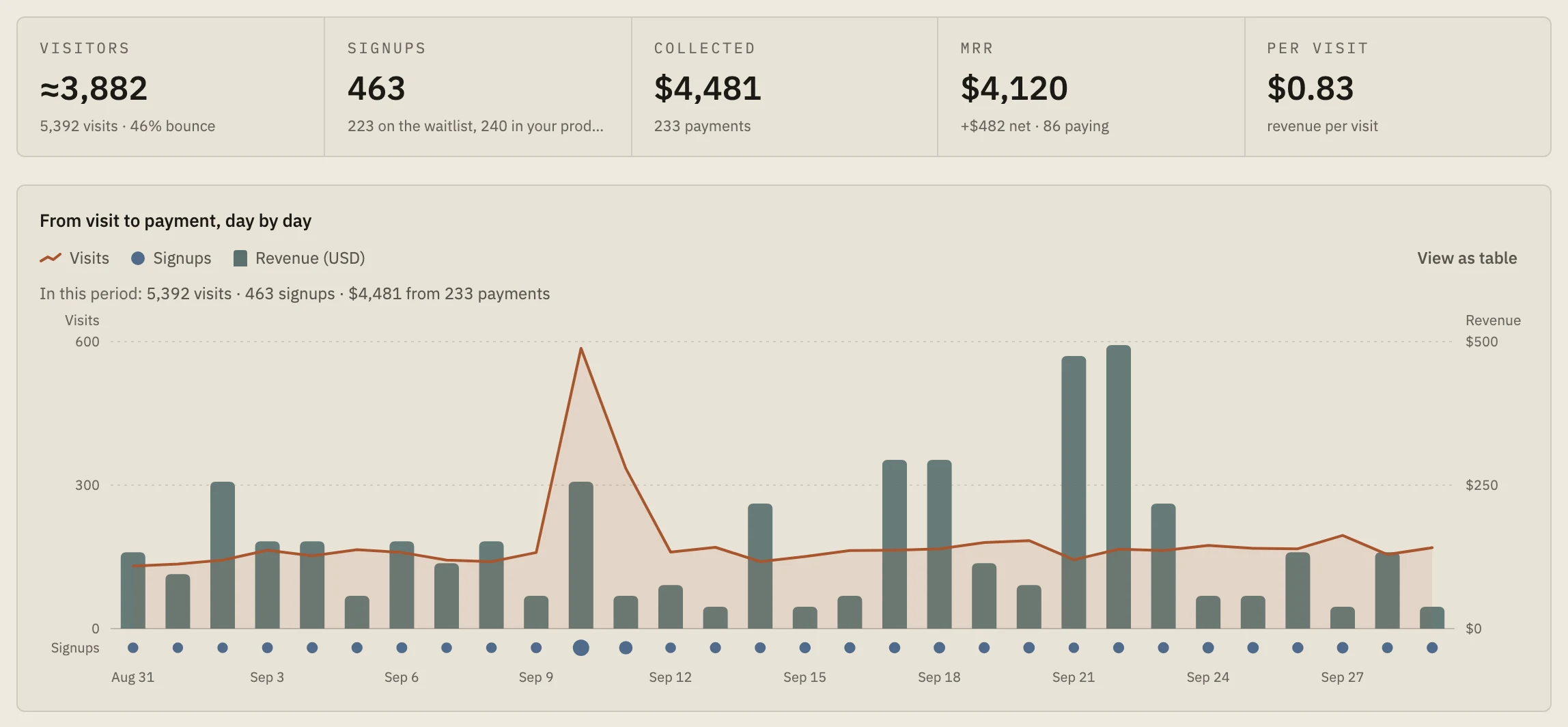Image resolution: width=1568 pixels, height=727 pixels.
Task: Select the Sep 11 signups dot
Action: [x=626, y=648]
